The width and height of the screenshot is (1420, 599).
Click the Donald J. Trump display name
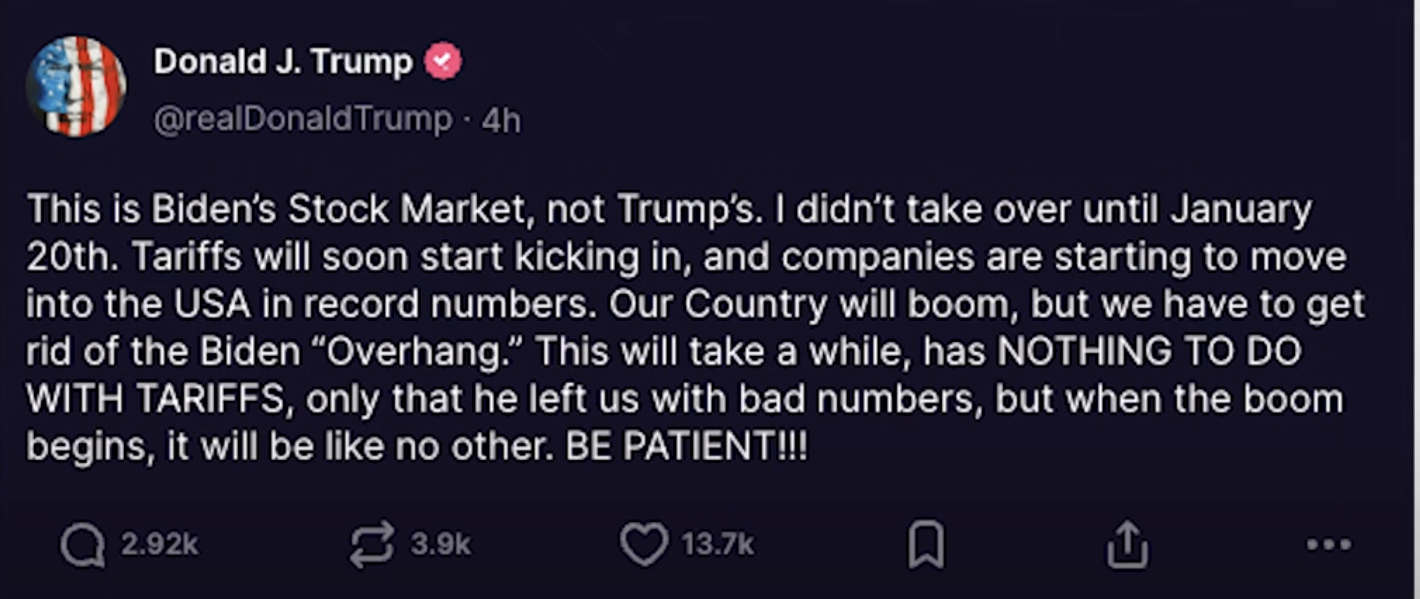coord(283,62)
